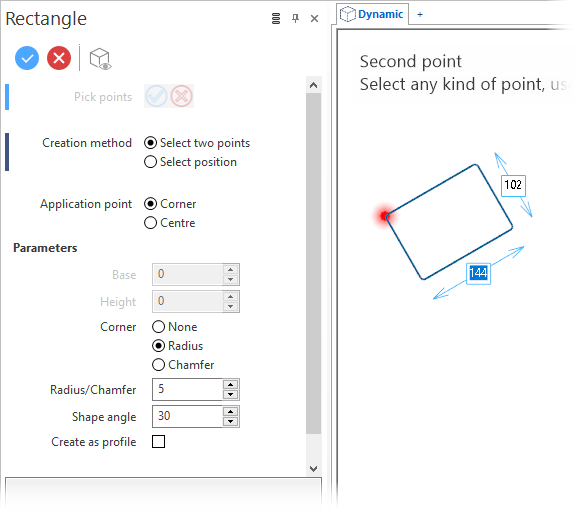Image resolution: width=576 pixels, height=512 pixels.
Task: Confirm the rectangle with the blue checkmark
Action: click(27, 58)
